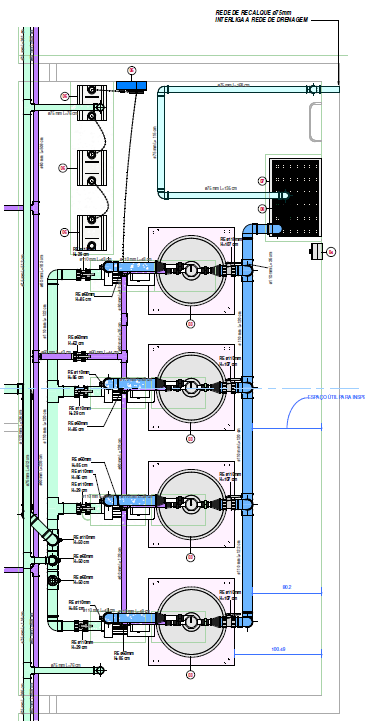Select the bottom-most circular filter tank
Viewport: 365px width, 727px height.
coord(191,621)
